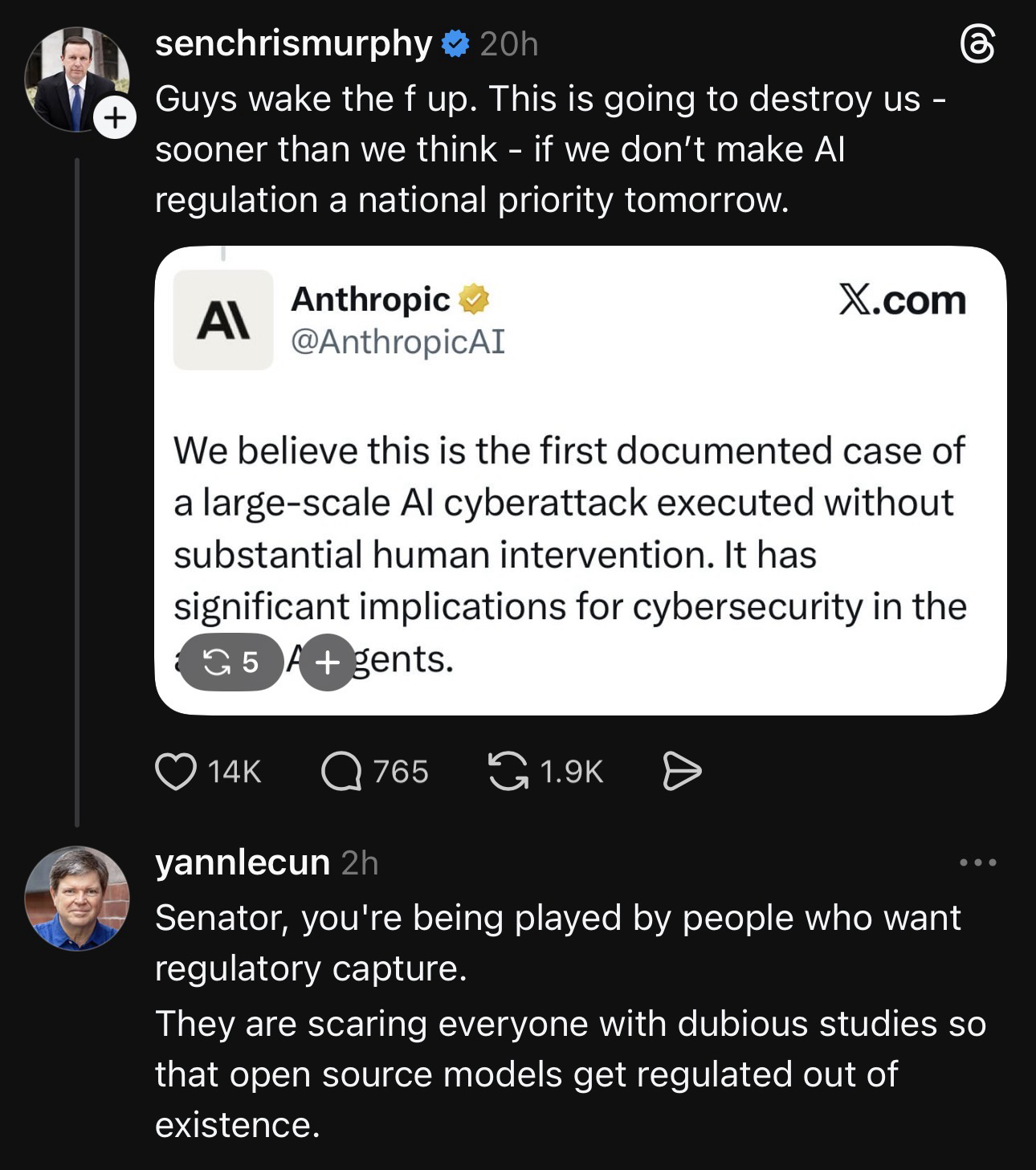The height and width of the screenshot is (1170, 1036).
Task: Open yannlecun's profile from username
Action: click(x=242, y=862)
